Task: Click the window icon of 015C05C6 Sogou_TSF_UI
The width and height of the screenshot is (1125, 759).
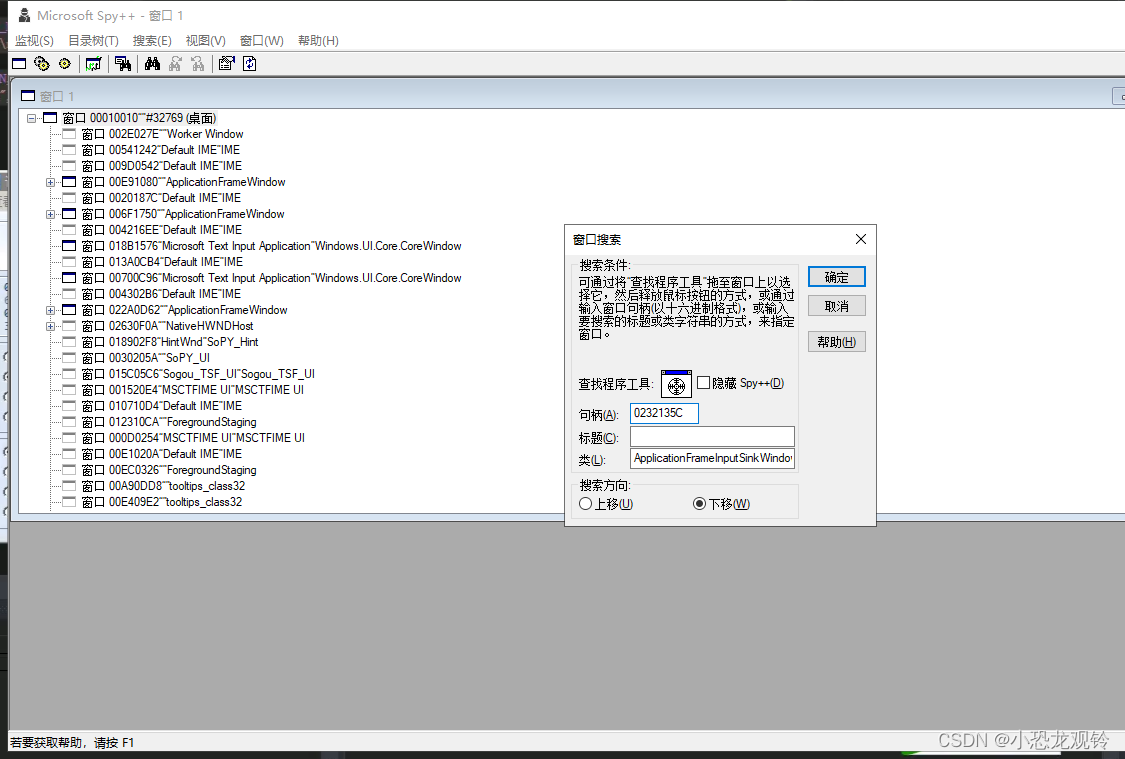Action: (x=69, y=374)
